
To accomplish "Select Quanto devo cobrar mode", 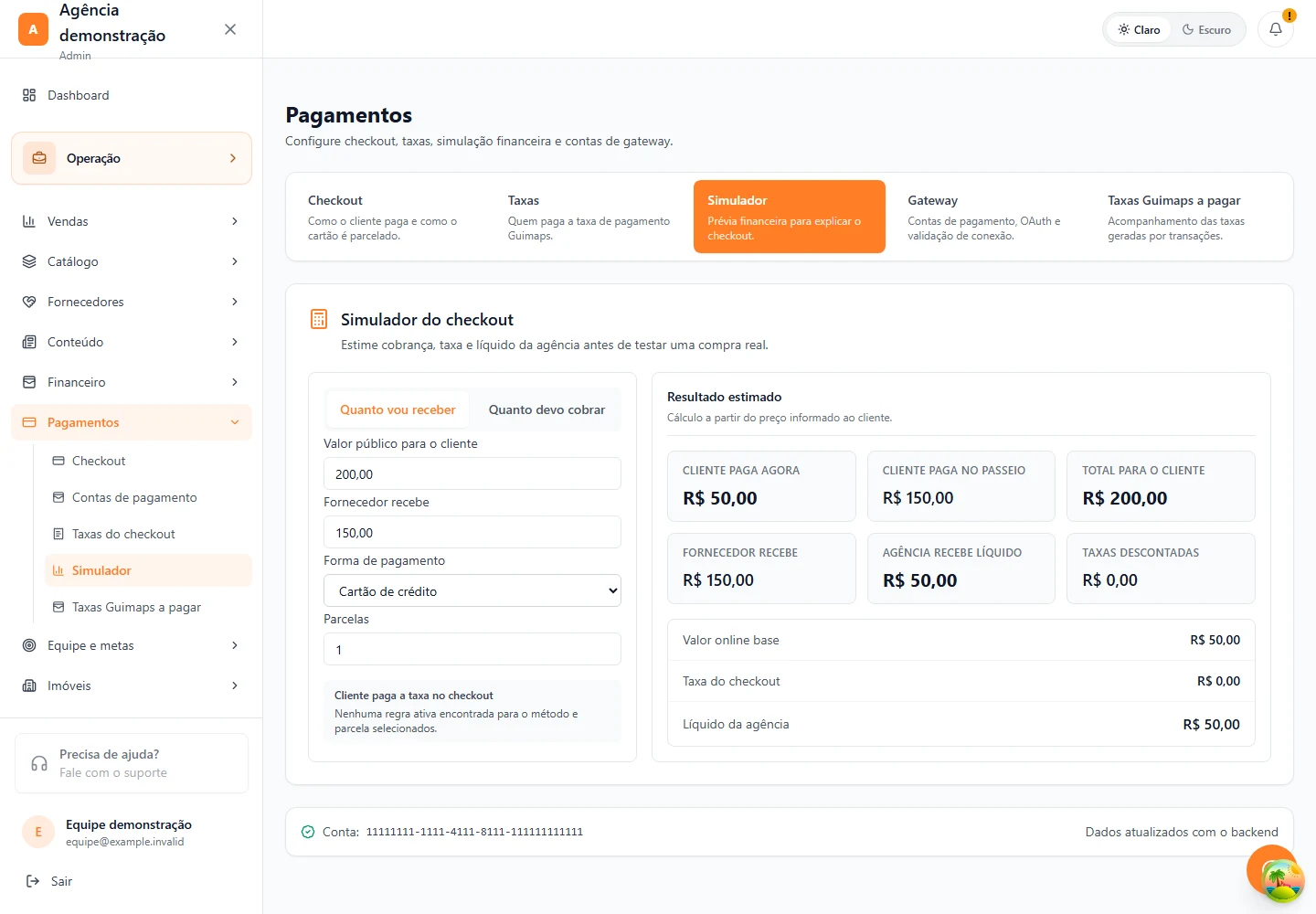I will click(547, 409).
